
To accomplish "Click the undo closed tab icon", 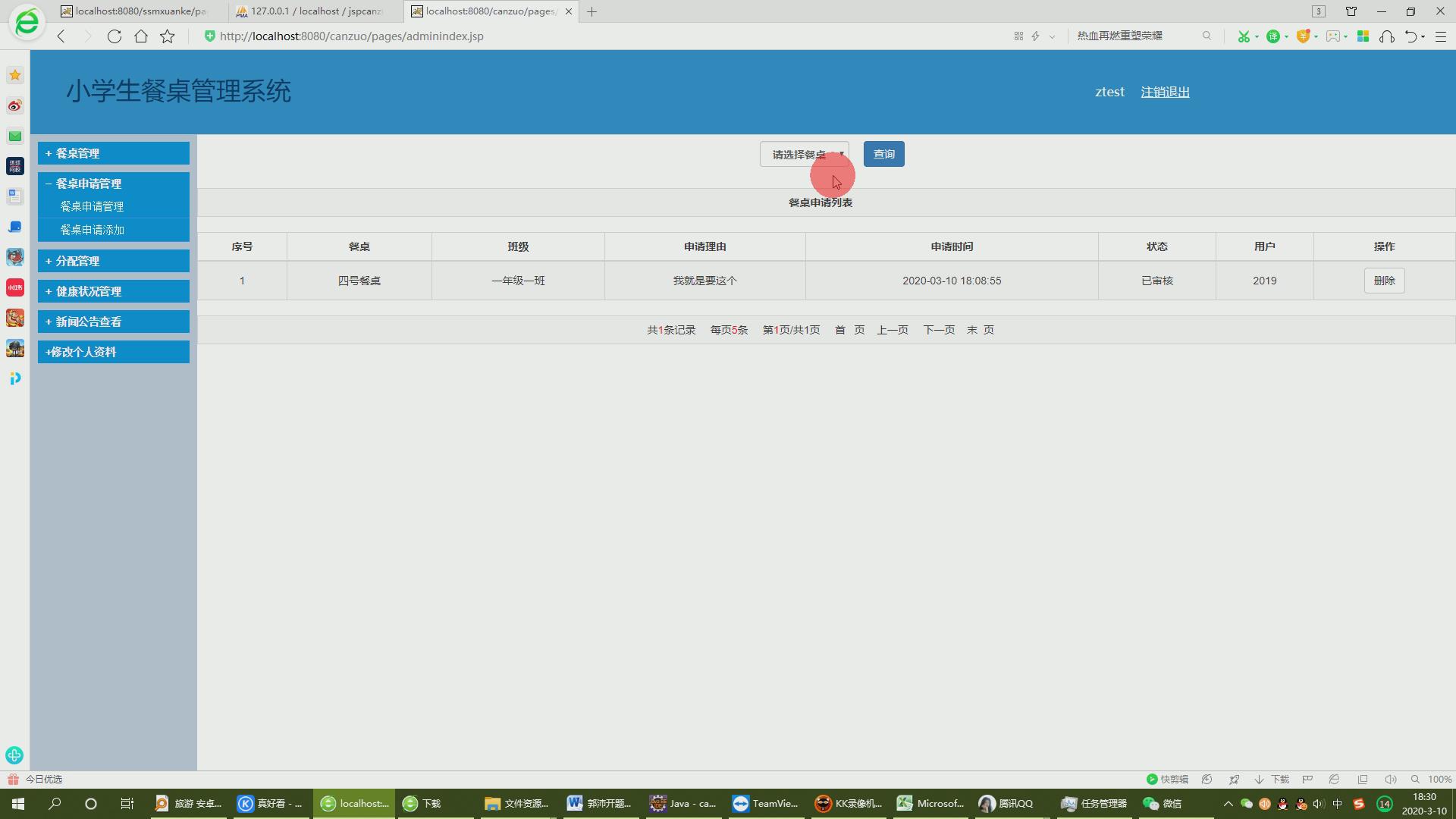I will [1410, 36].
